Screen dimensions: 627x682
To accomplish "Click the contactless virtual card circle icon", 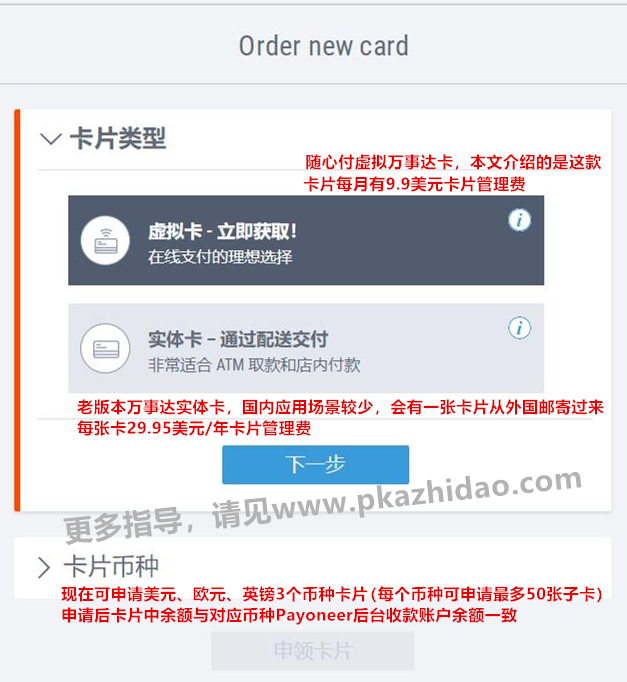I will click(x=105, y=240).
